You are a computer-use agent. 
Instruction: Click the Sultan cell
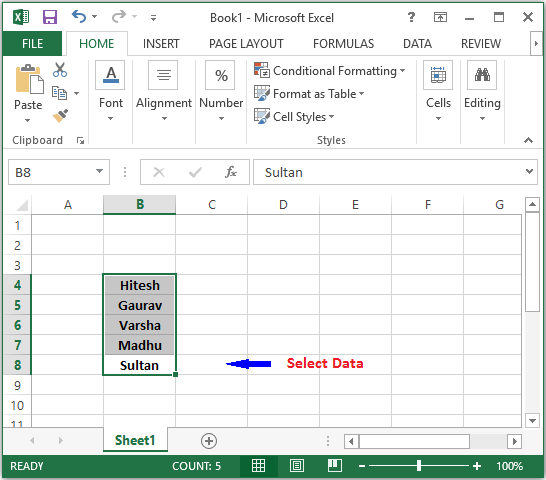(140, 365)
